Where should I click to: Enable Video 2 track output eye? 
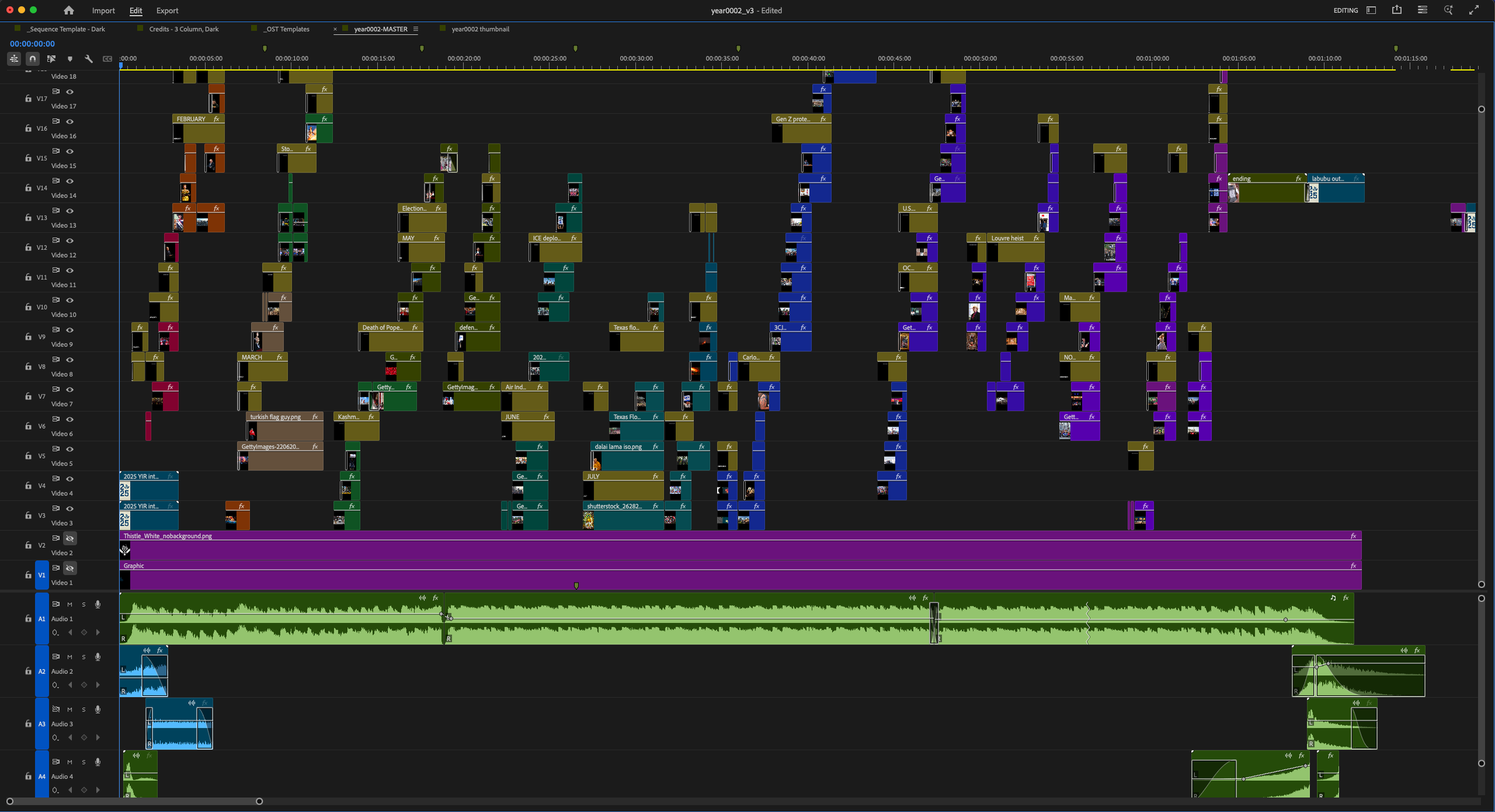pyautogui.click(x=70, y=539)
